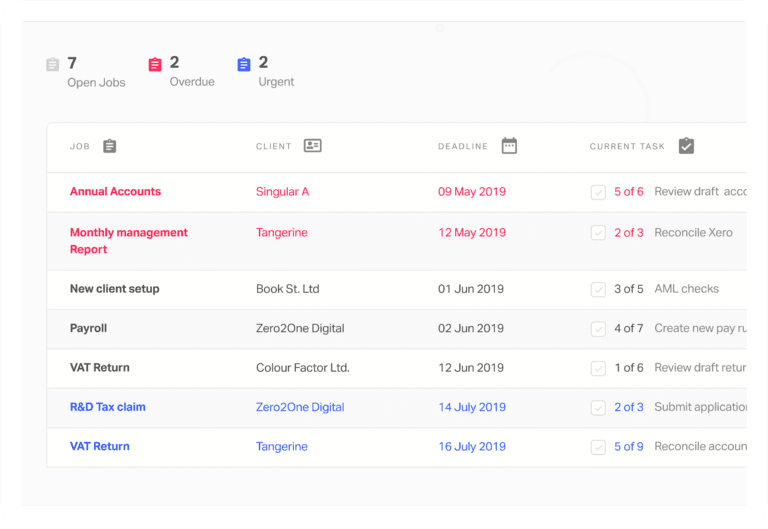Click the checked clipboard icon beside CURRENT TASK

(x=686, y=145)
